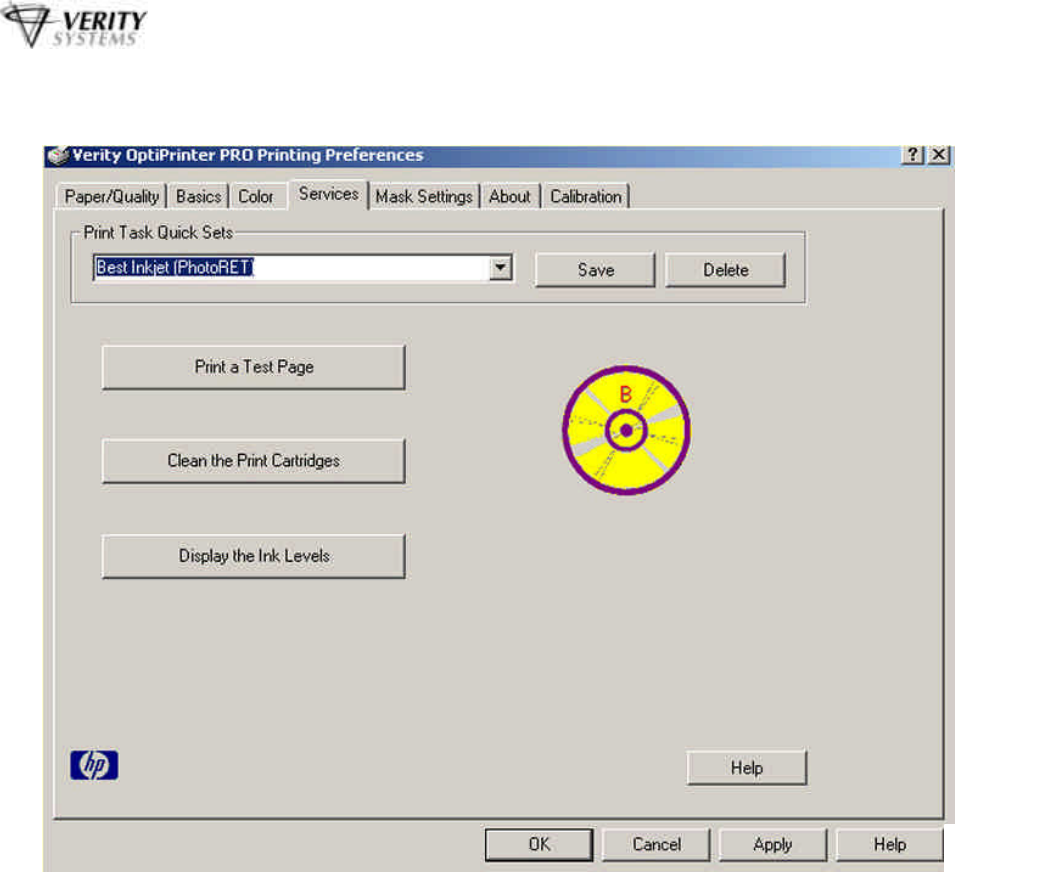Expand the Print Task Quick Sets dropdown
Image resolution: width=1055 pixels, height=880 pixels.
point(500,268)
